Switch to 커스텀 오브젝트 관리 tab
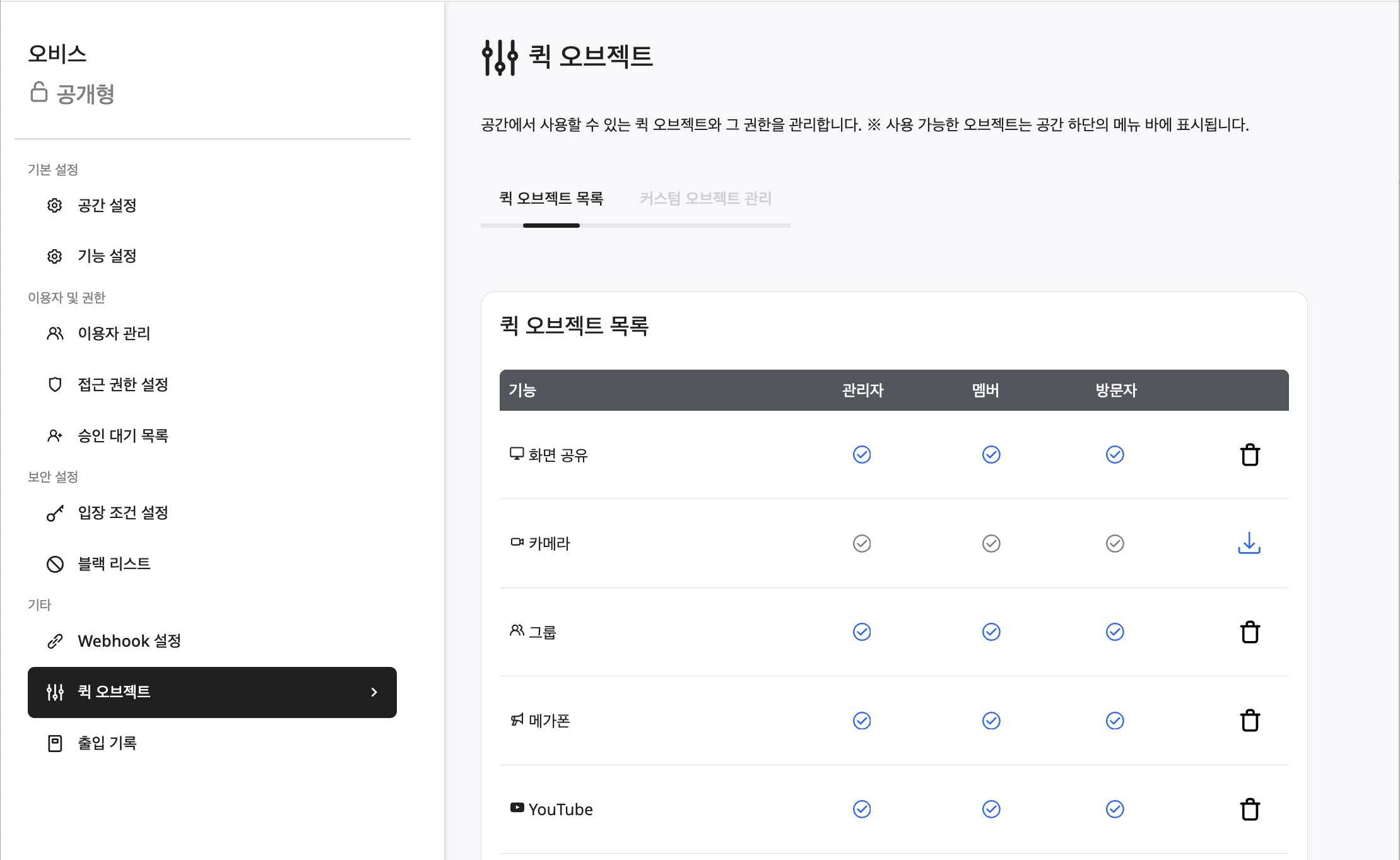The height and width of the screenshot is (860, 1400). [705, 198]
